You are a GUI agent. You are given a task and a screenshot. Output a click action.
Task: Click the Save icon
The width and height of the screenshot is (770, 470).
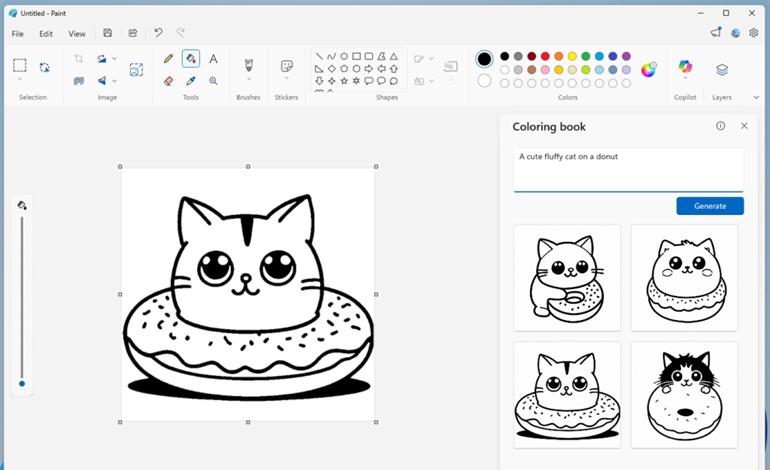point(108,33)
